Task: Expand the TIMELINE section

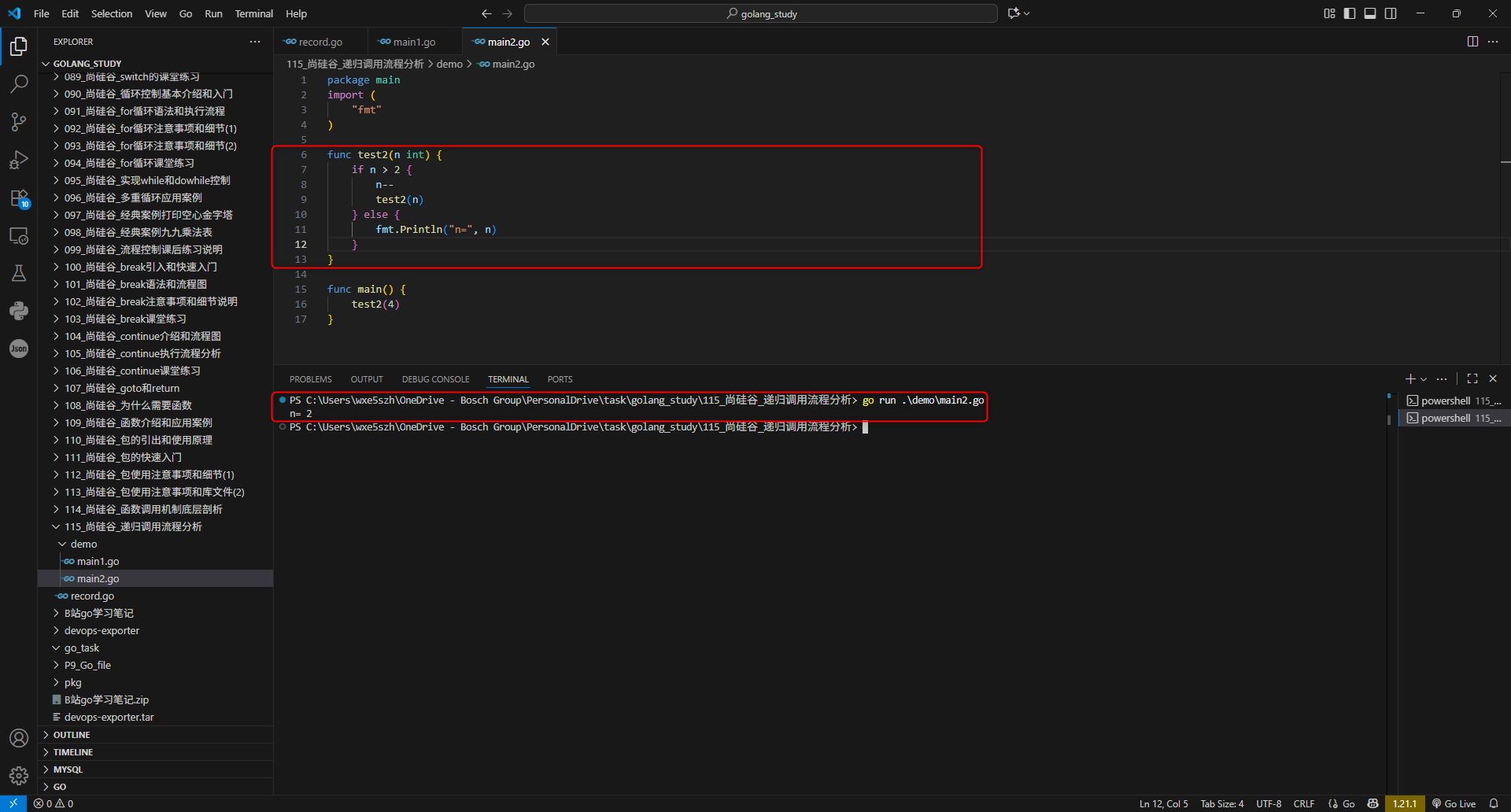Action: pyautogui.click(x=156, y=752)
